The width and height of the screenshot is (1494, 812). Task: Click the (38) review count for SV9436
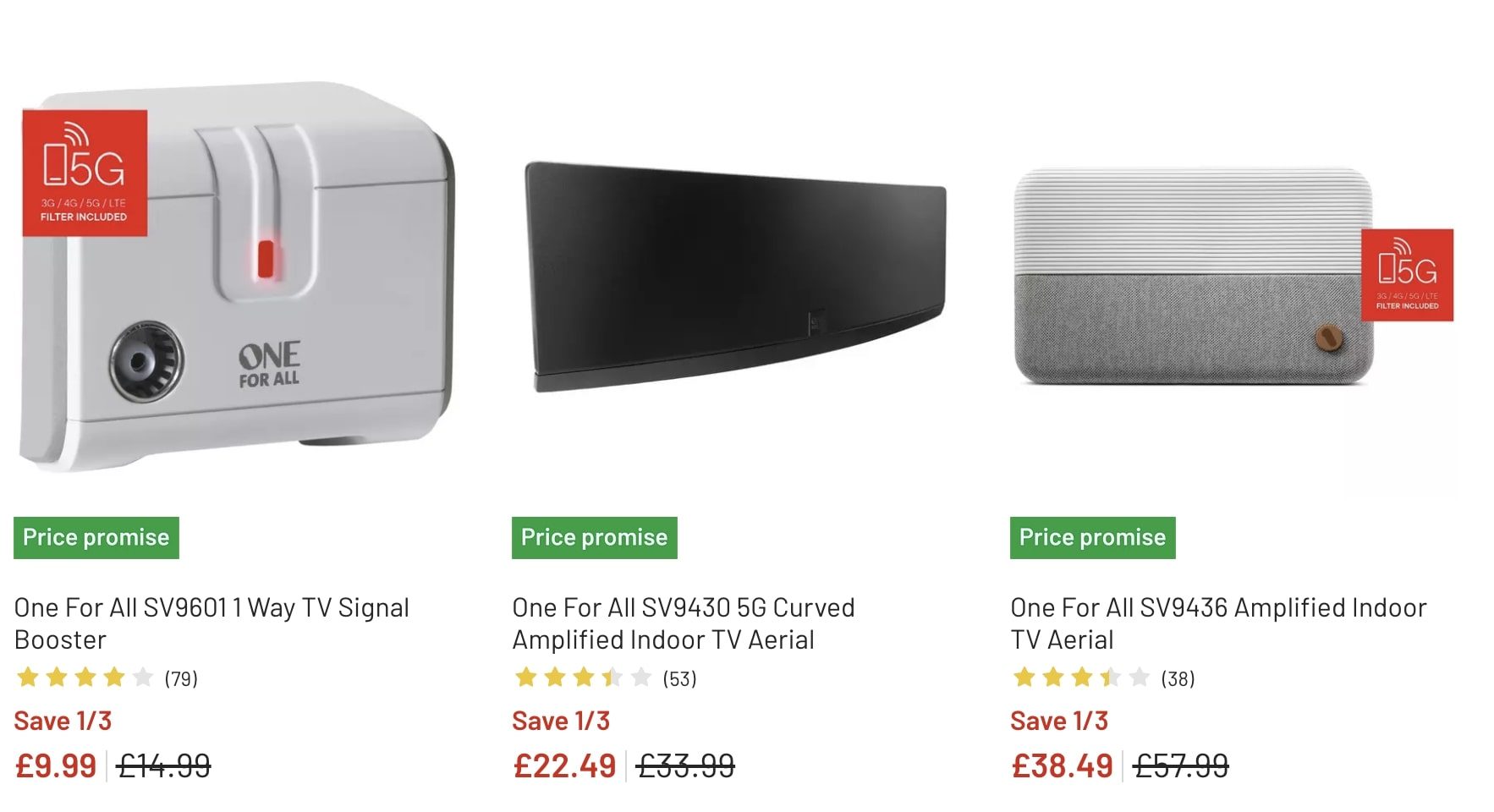[x=1177, y=678]
